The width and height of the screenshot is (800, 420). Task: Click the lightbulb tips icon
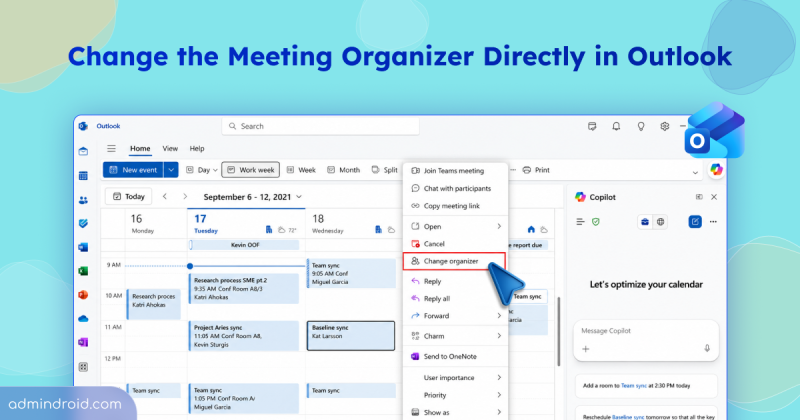[x=640, y=126]
